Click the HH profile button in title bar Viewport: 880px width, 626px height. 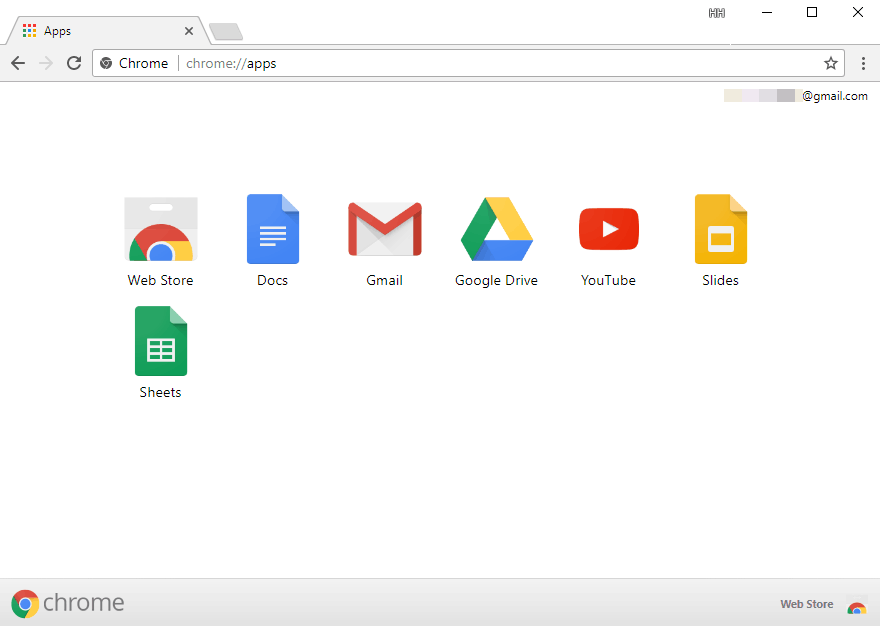717,13
